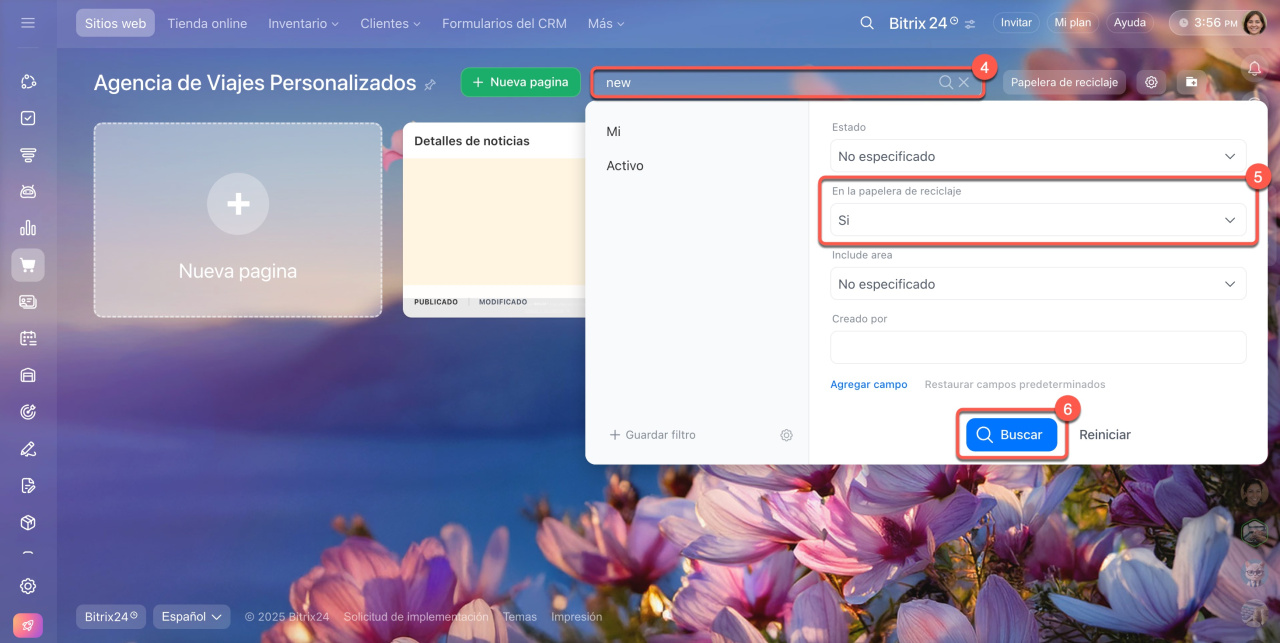Click the folder icon next to settings
1280x643 pixels.
click(1190, 82)
